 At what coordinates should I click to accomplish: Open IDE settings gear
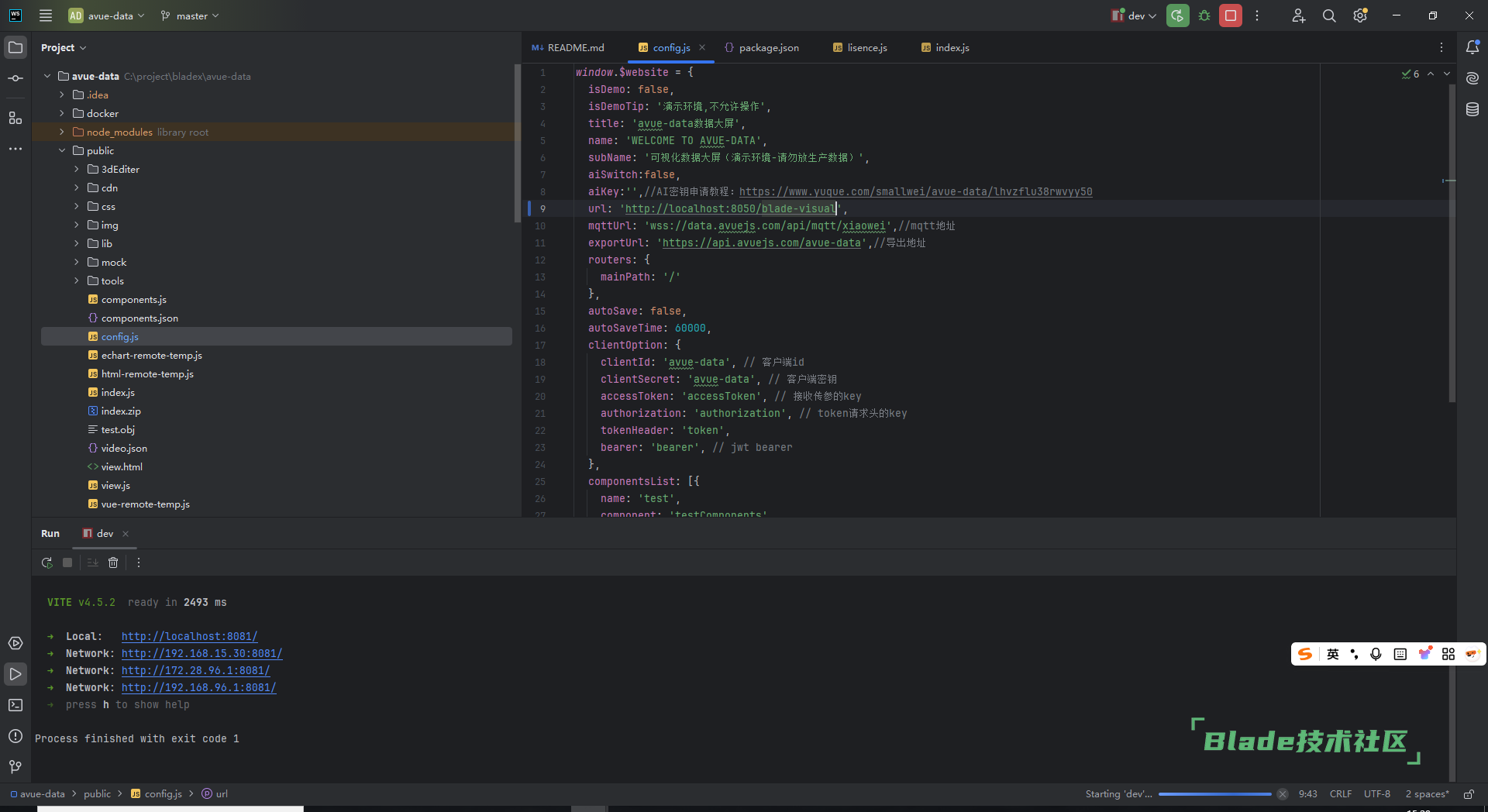click(1360, 15)
